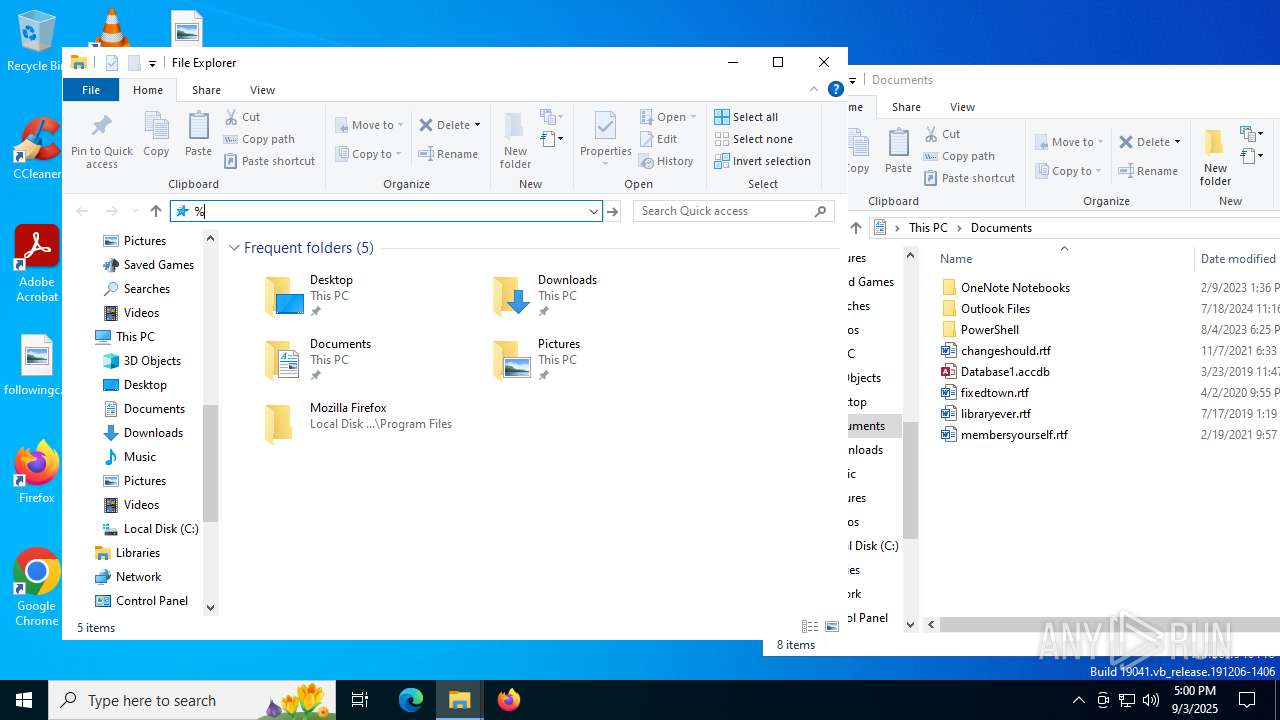The image size is (1280, 720).
Task: Open the Windows Start menu
Action: pos(24,700)
